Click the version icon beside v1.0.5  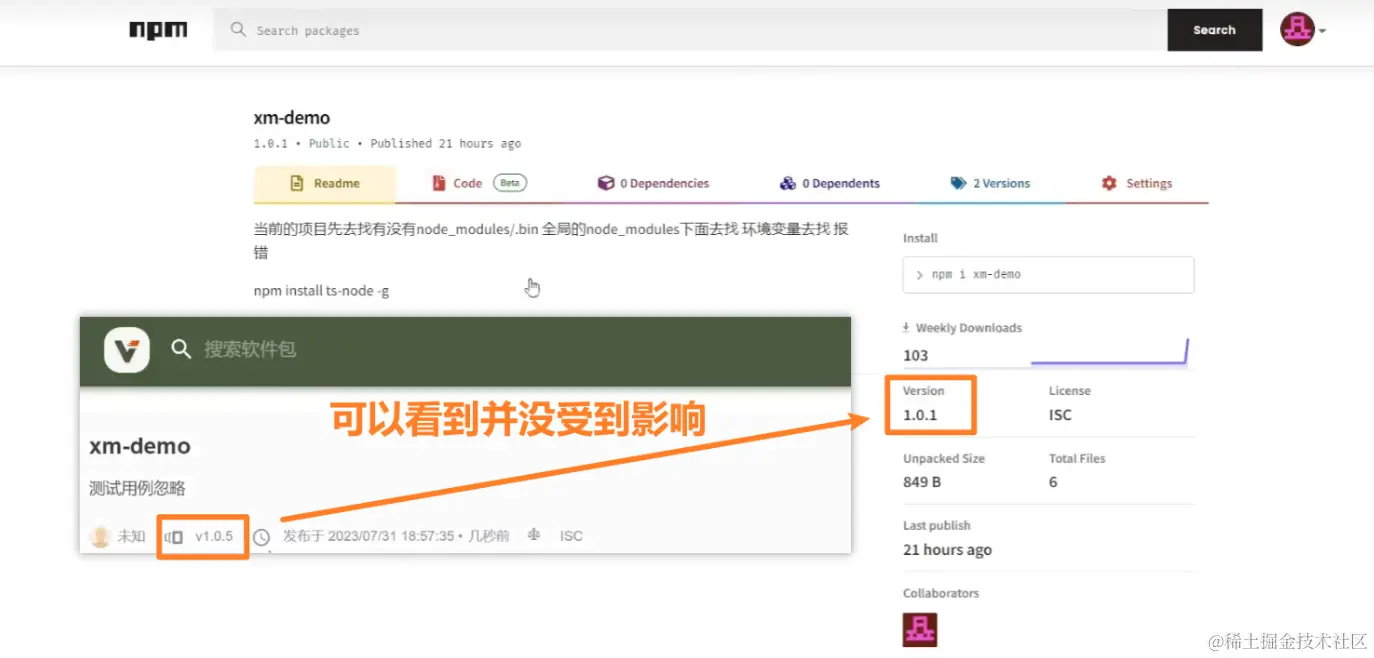point(174,537)
